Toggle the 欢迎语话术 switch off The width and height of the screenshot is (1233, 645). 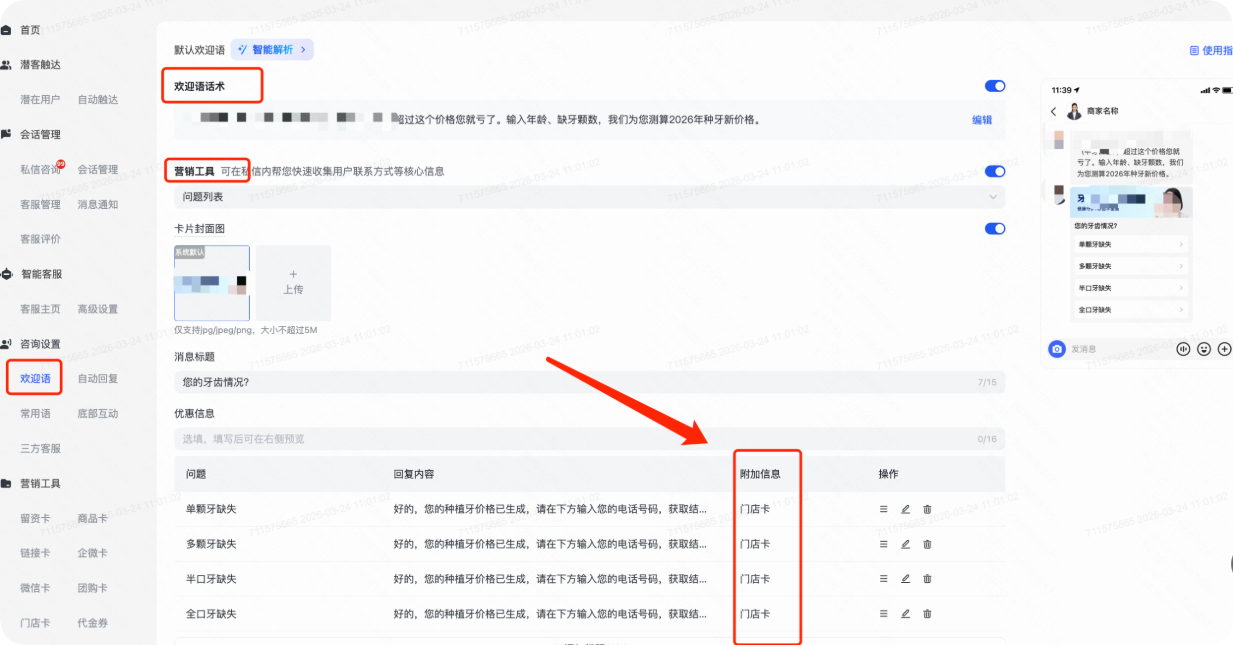coord(995,86)
